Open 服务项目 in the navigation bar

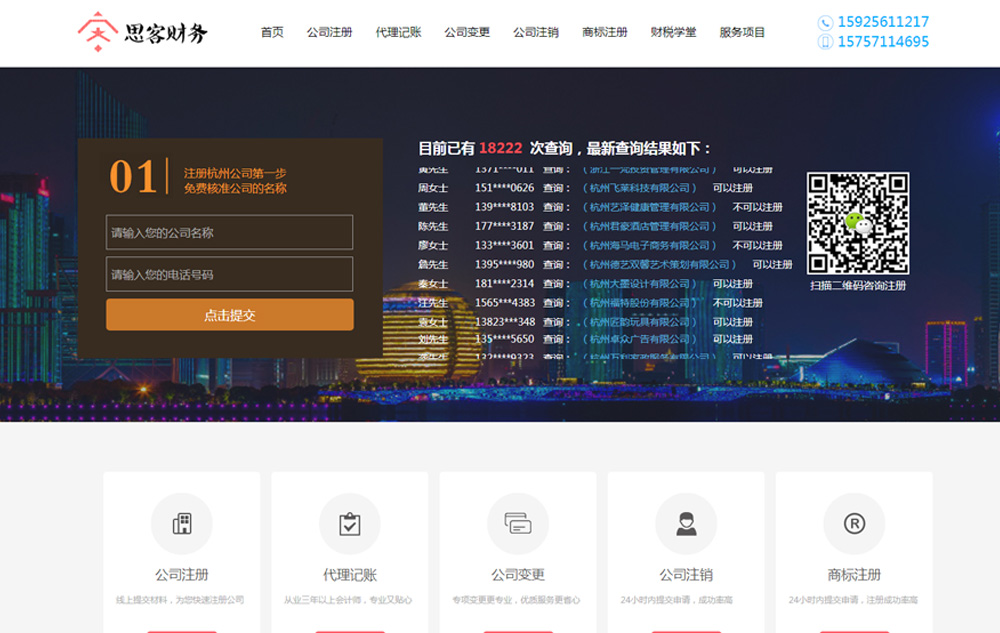click(x=742, y=32)
